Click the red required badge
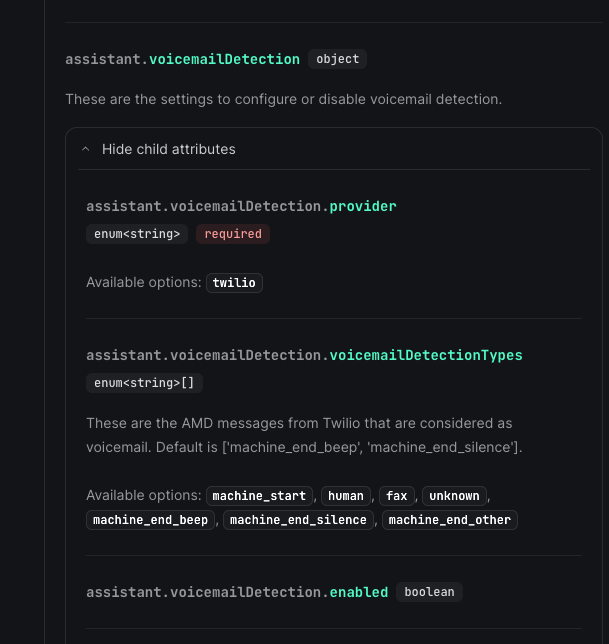 pos(233,234)
